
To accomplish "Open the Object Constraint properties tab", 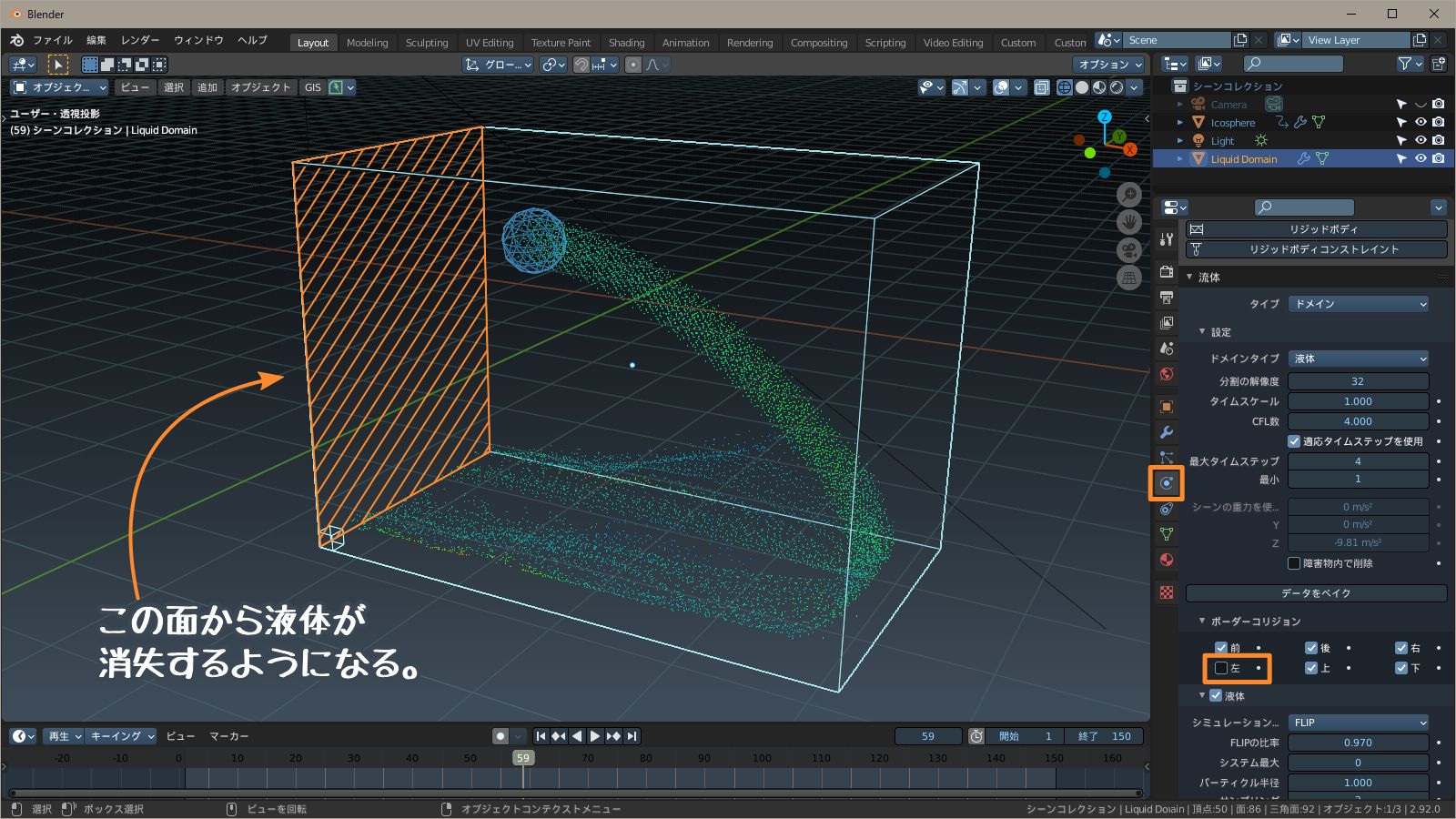I will (1167, 509).
